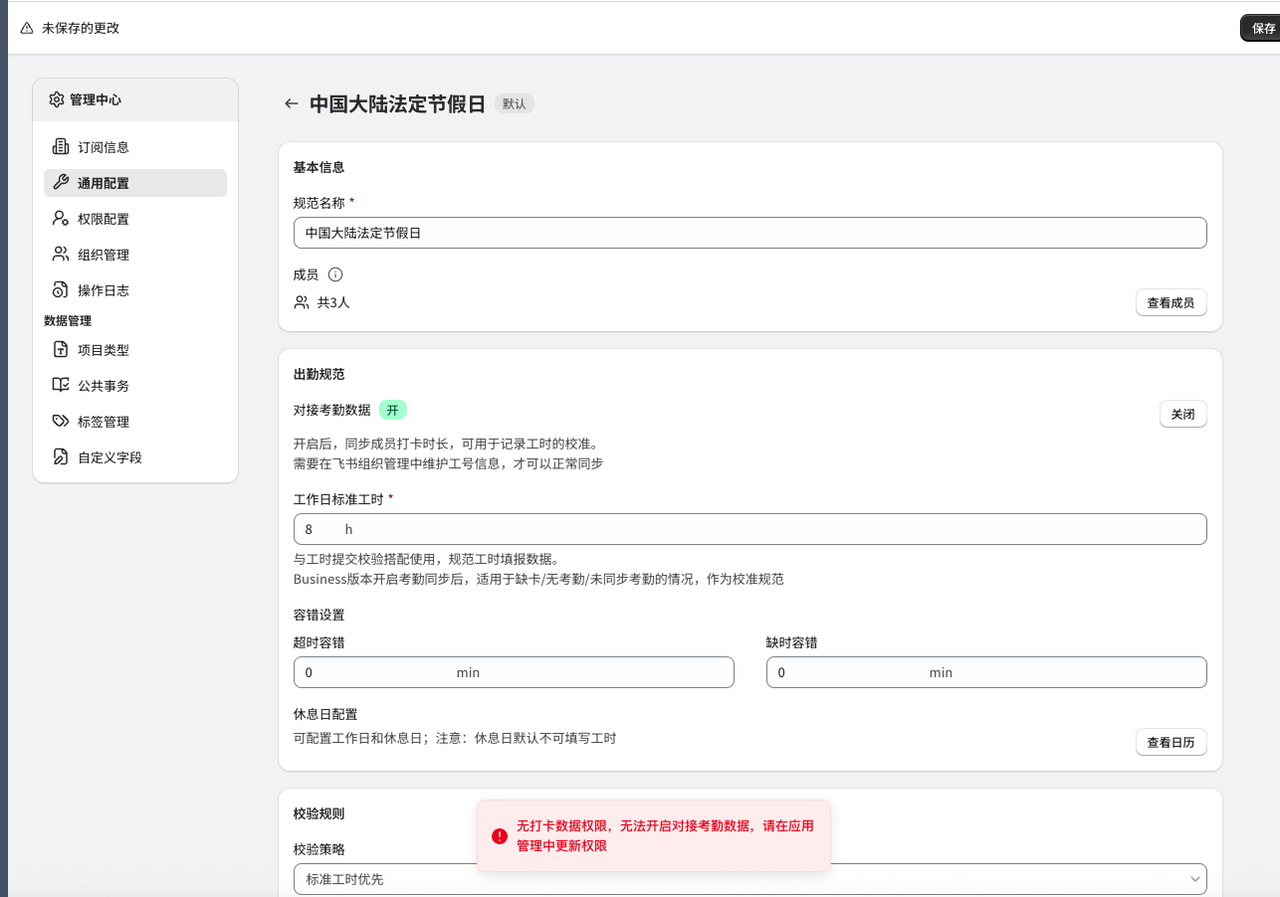Screen dimensions: 1280x897
Task: Expand 标准工时优先 selection list
Action: tap(749, 879)
